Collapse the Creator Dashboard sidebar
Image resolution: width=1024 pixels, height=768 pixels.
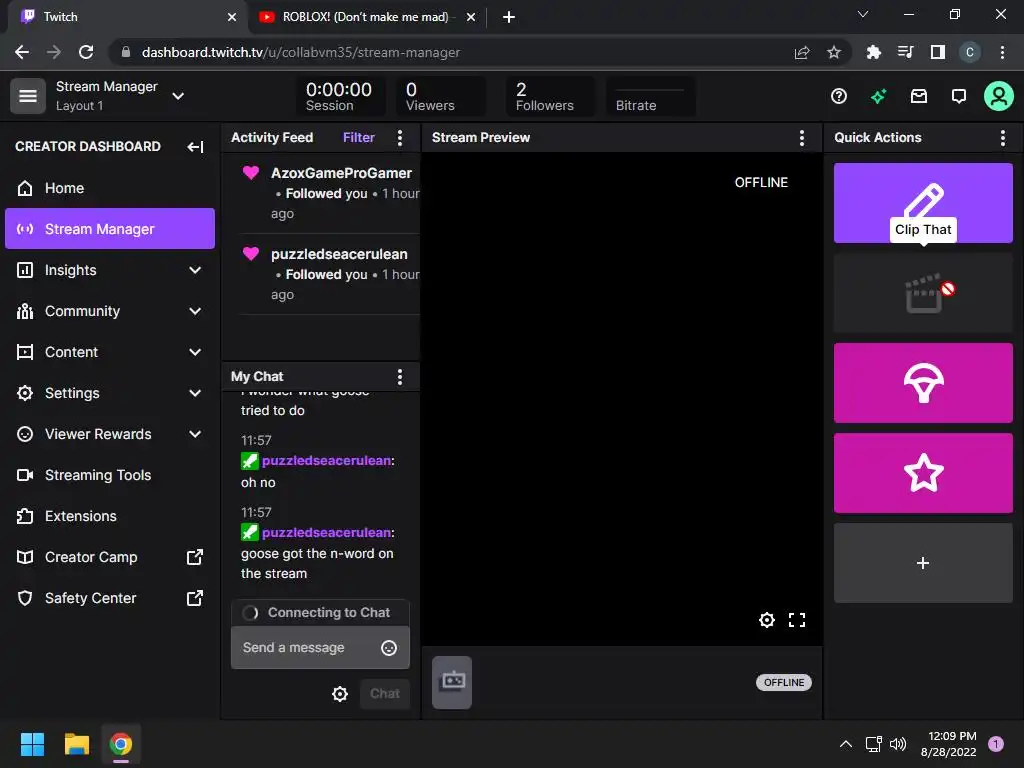point(195,147)
